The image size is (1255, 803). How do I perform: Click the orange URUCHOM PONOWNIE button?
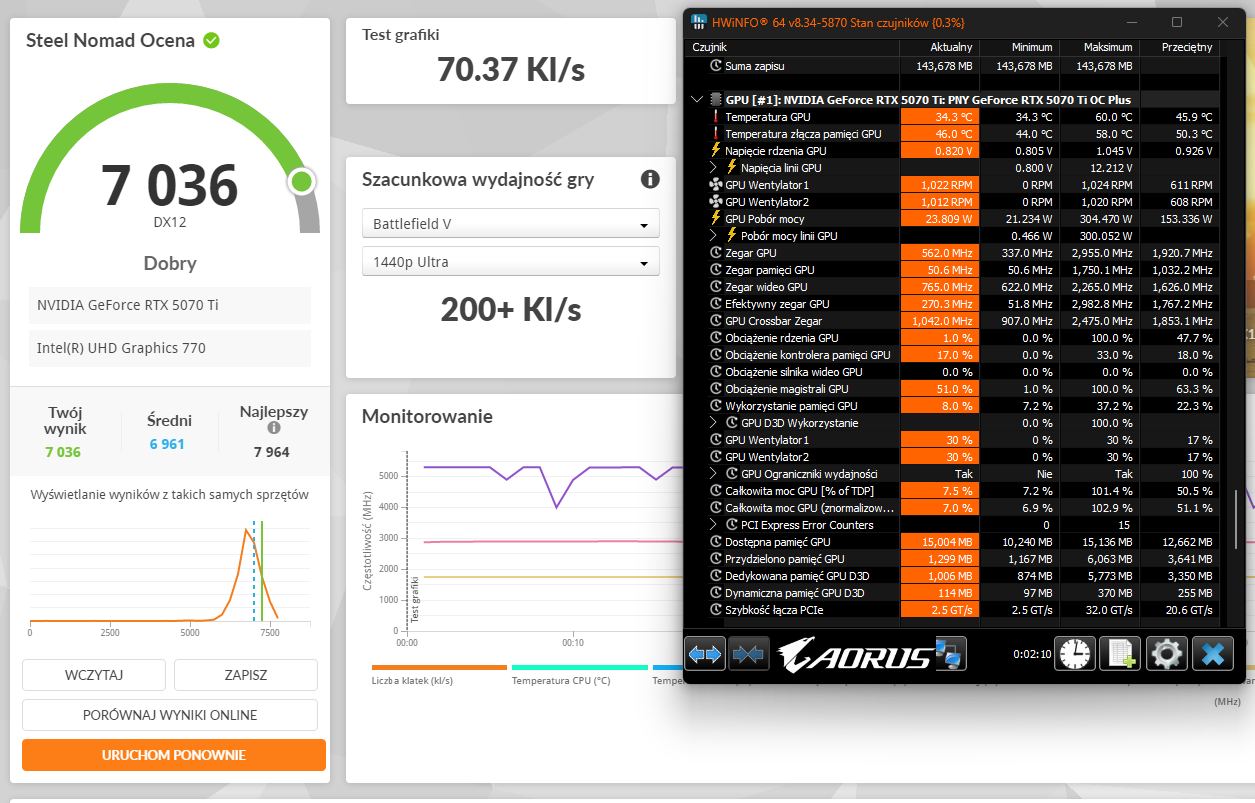click(x=174, y=755)
